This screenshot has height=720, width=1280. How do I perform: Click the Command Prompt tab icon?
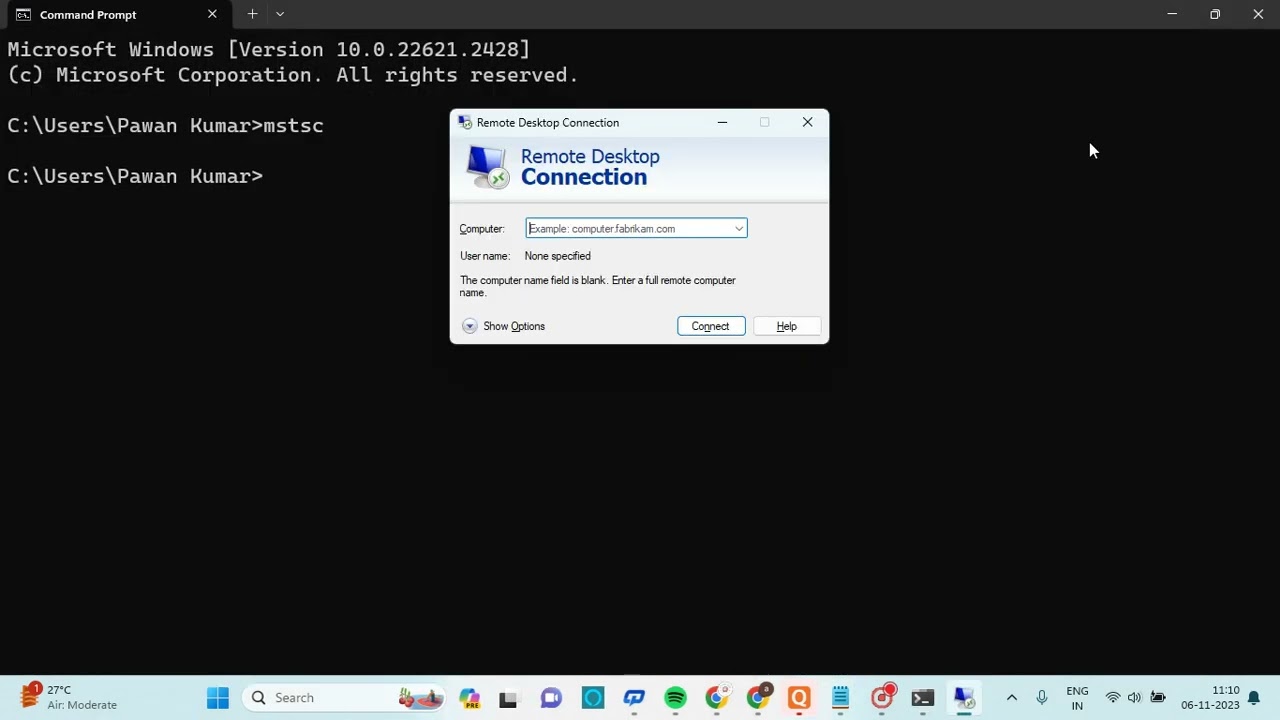point(23,14)
